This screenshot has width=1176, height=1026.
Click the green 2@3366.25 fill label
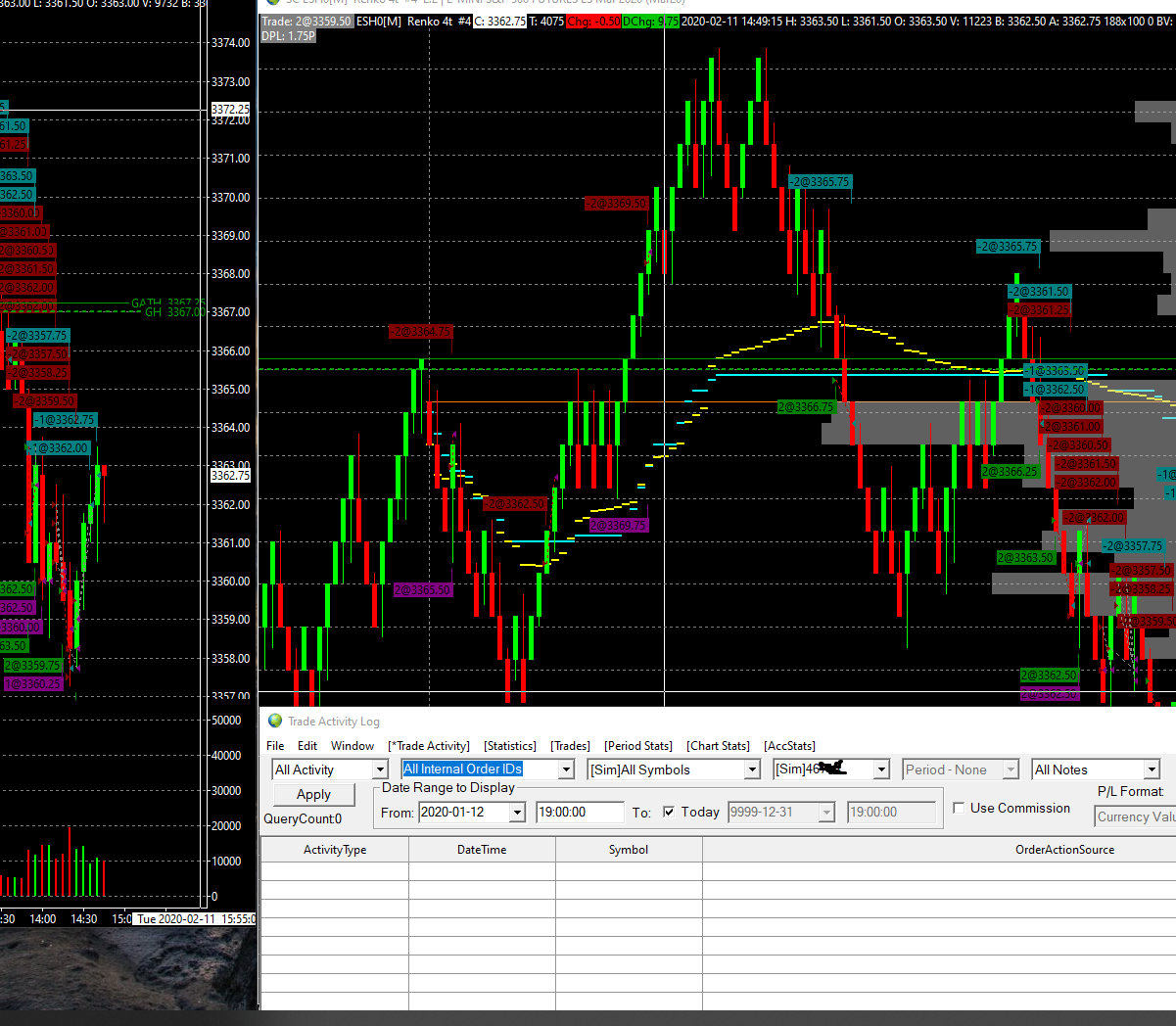[x=1011, y=472]
